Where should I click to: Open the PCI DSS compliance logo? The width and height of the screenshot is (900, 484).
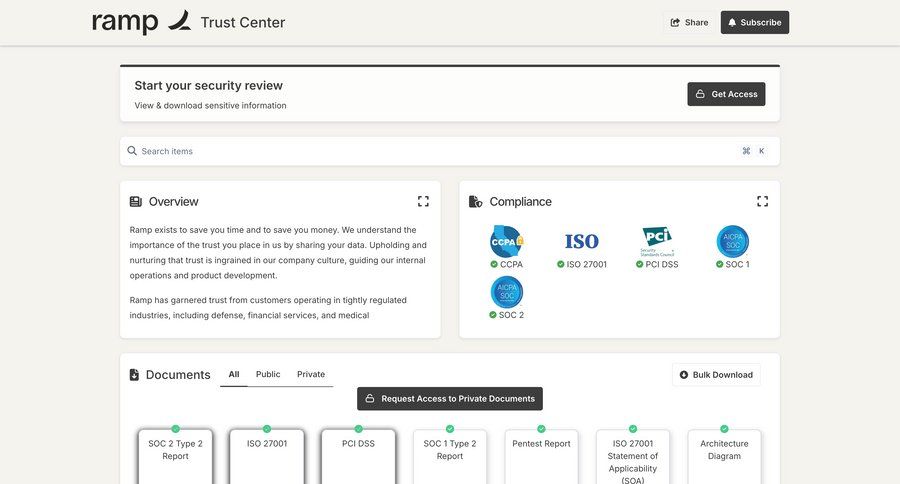tap(657, 241)
